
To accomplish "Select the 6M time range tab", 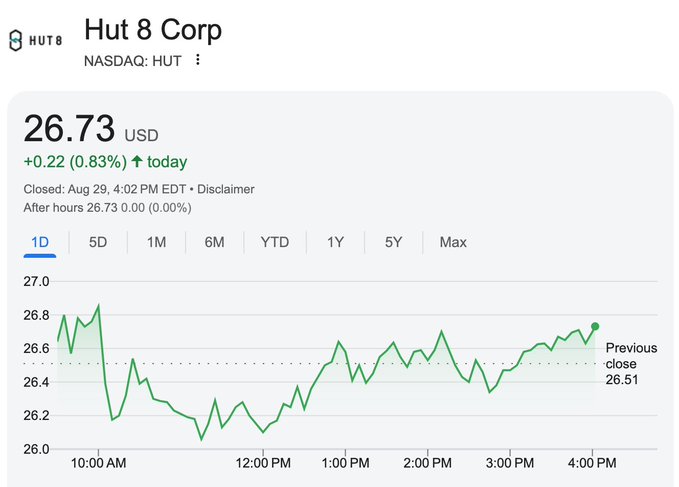I will pos(214,242).
